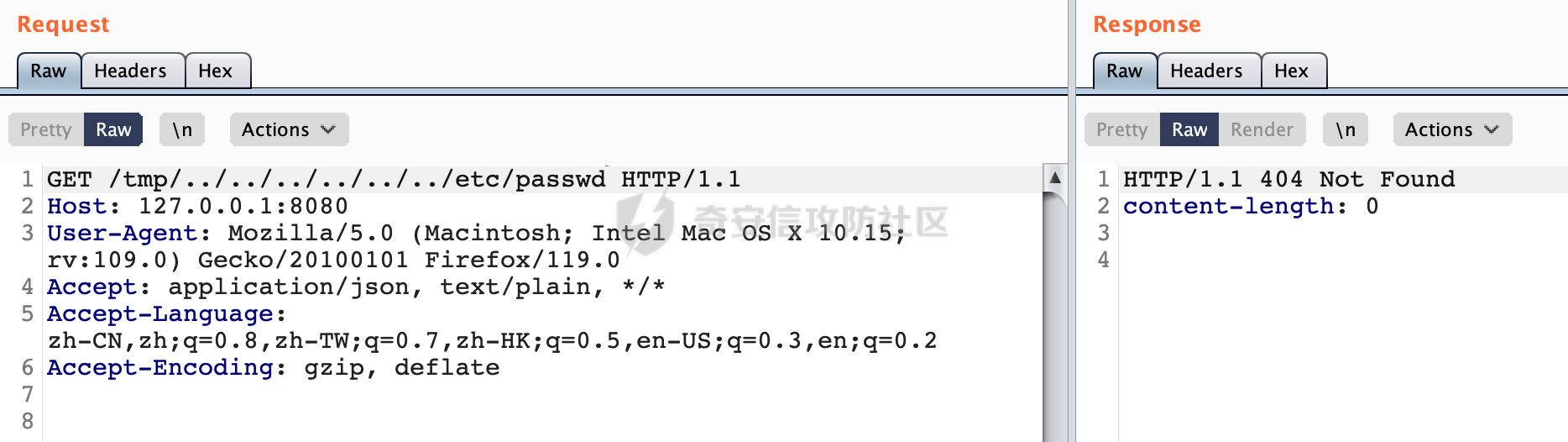Open the Render view of the response
Viewport: 1568px width, 442px height.
point(1262,129)
